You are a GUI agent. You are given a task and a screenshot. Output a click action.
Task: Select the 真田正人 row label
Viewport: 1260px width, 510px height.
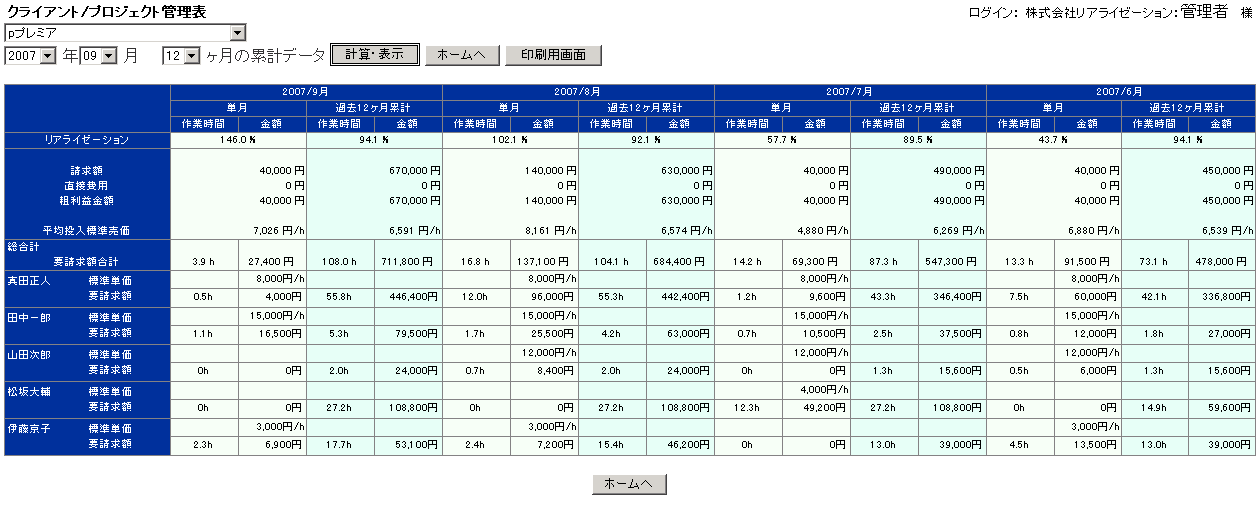(28, 279)
